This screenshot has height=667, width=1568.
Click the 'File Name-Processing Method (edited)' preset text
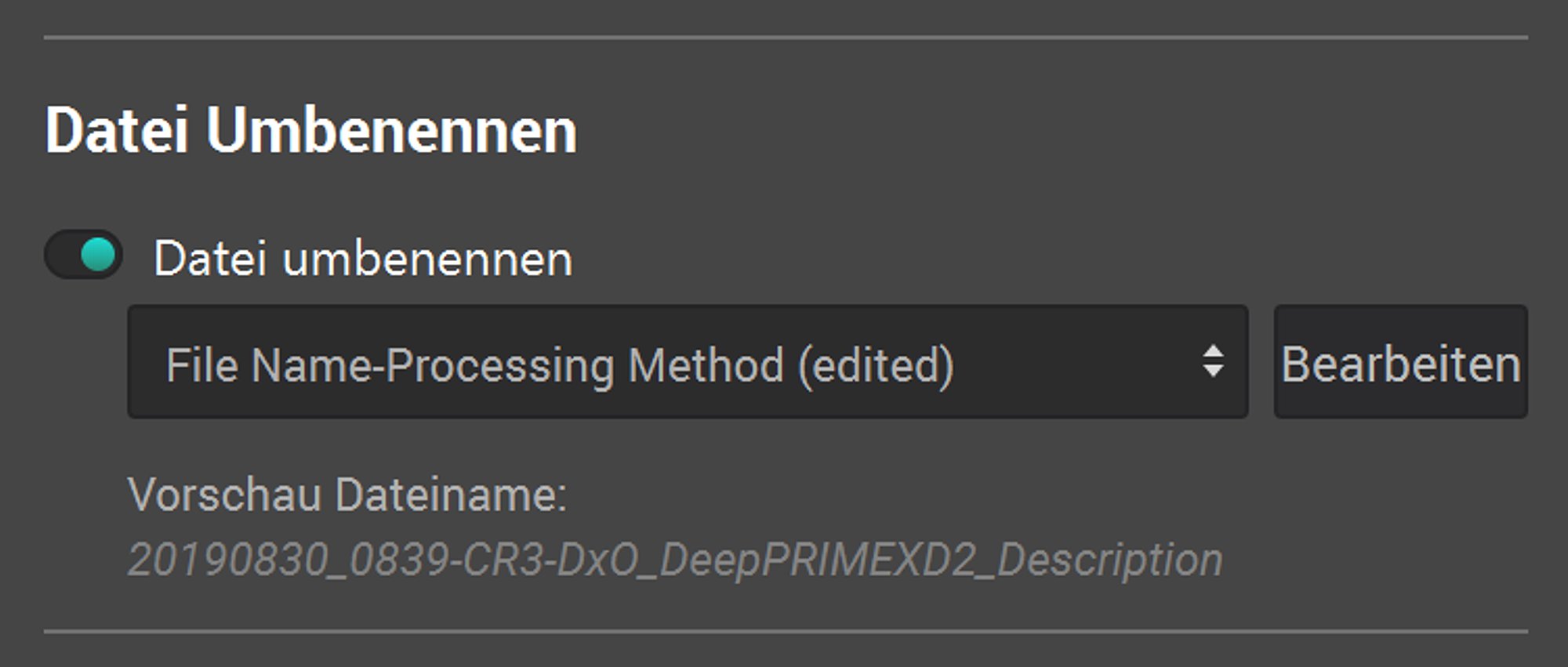(x=559, y=365)
